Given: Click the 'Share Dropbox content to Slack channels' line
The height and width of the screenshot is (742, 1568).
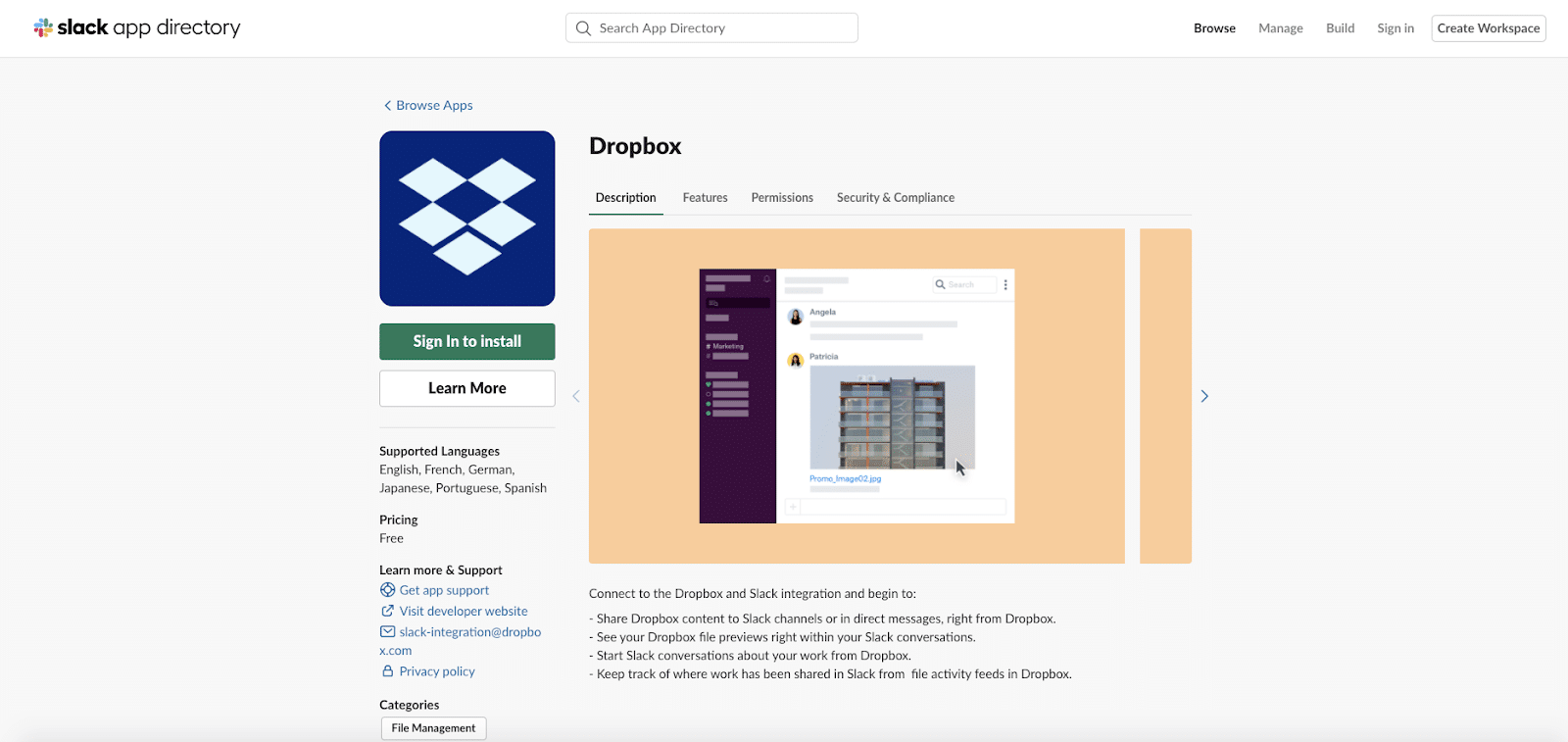Looking at the screenshot, I should coord(822,618).
